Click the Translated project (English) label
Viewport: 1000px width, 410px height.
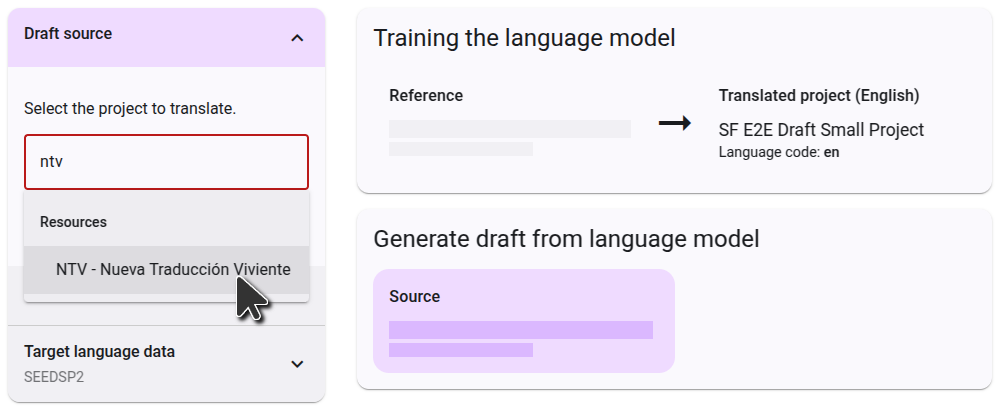tap(819, 96)
